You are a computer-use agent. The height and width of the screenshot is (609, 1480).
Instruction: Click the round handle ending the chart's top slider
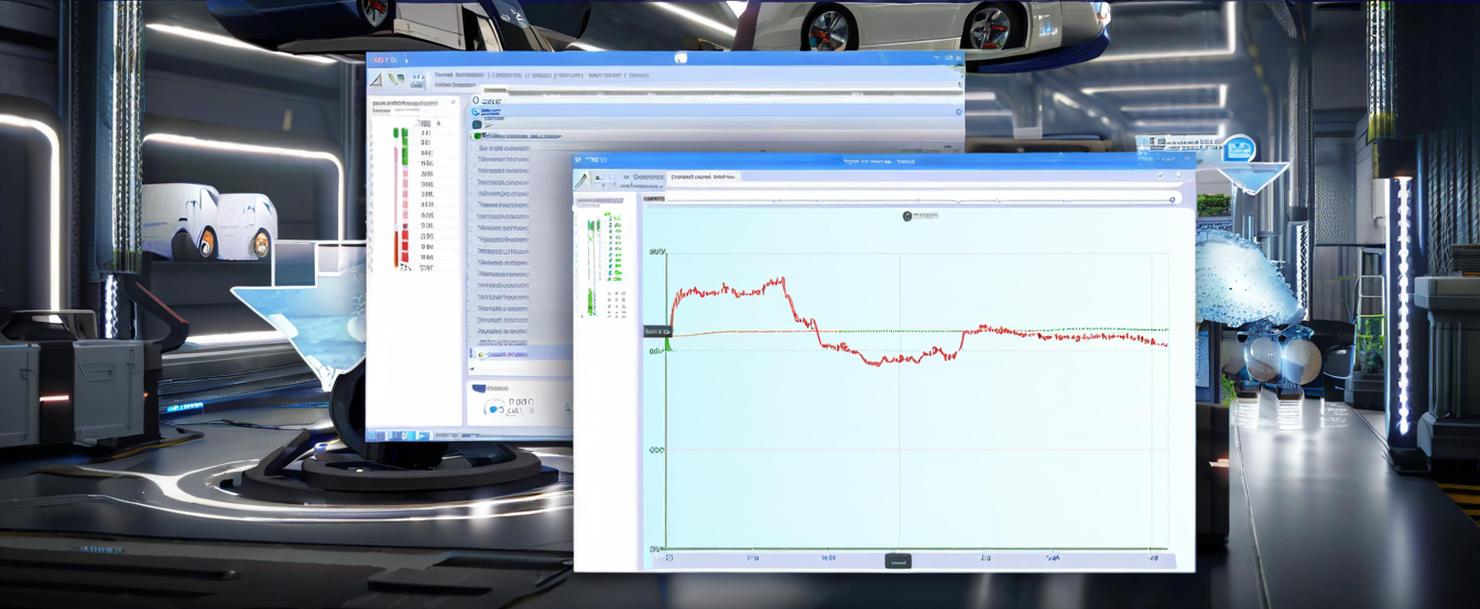coord(1172,199)
